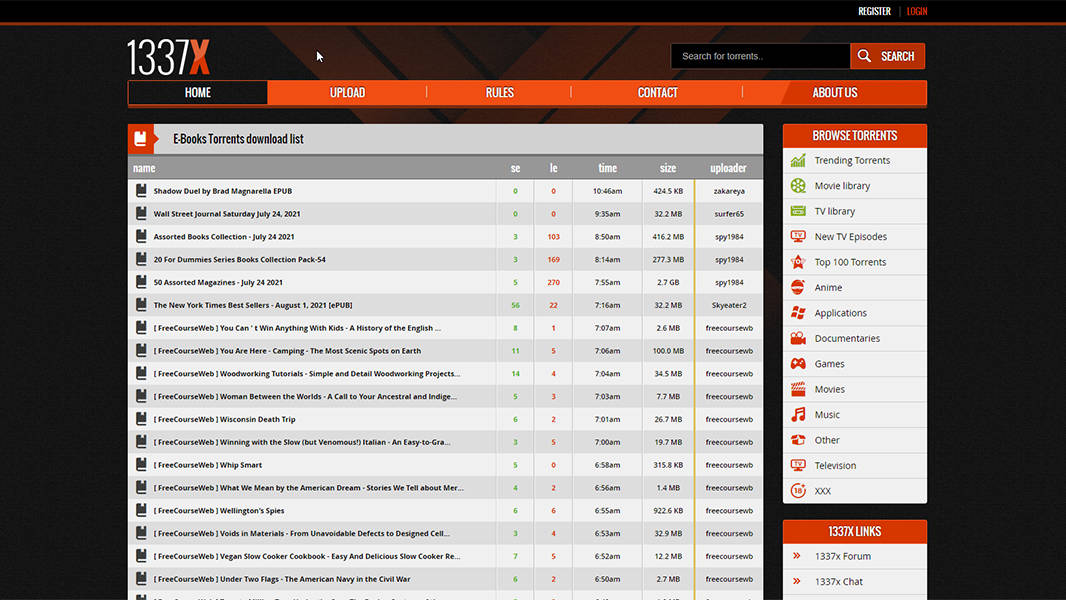
Task: Open the Trending Torrents link
Action: (852, 160)
